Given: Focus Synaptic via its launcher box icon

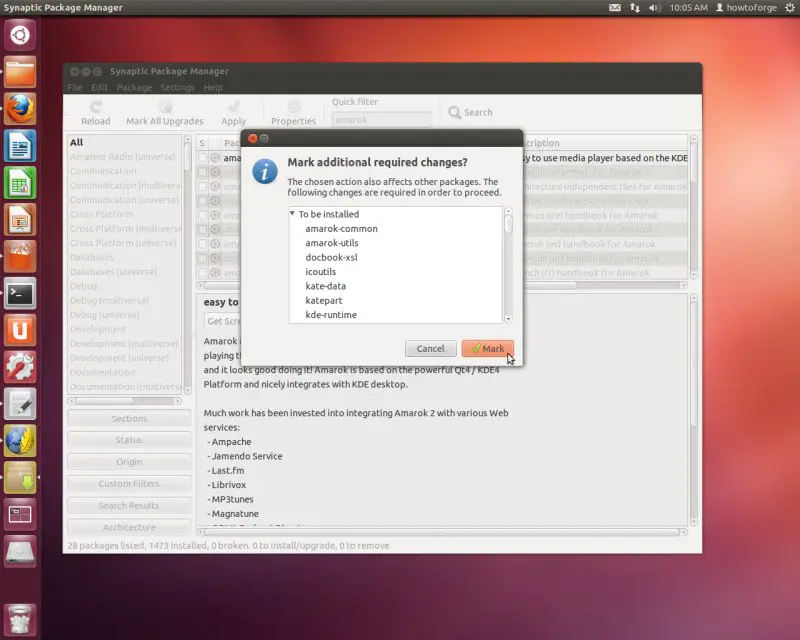Looking at the screenshot, I should click(20, 478).
